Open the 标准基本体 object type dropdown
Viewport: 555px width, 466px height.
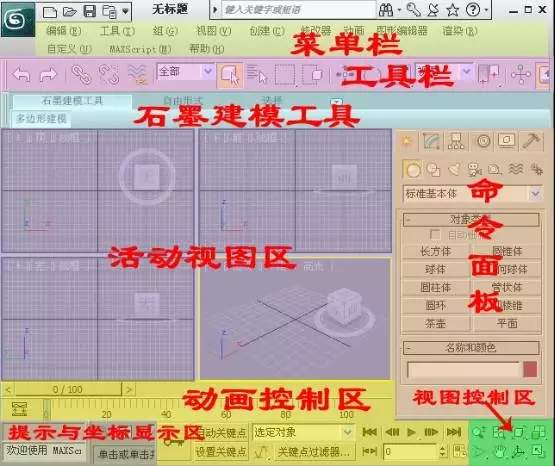tap(473, 194)
